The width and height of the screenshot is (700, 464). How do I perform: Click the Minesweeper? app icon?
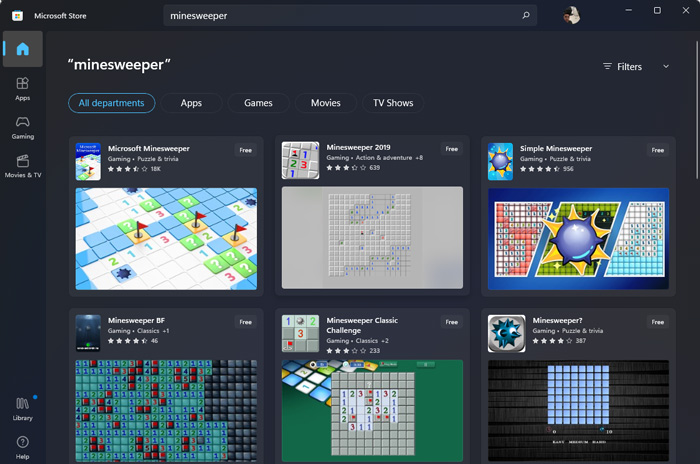click(x=507, y=333)
